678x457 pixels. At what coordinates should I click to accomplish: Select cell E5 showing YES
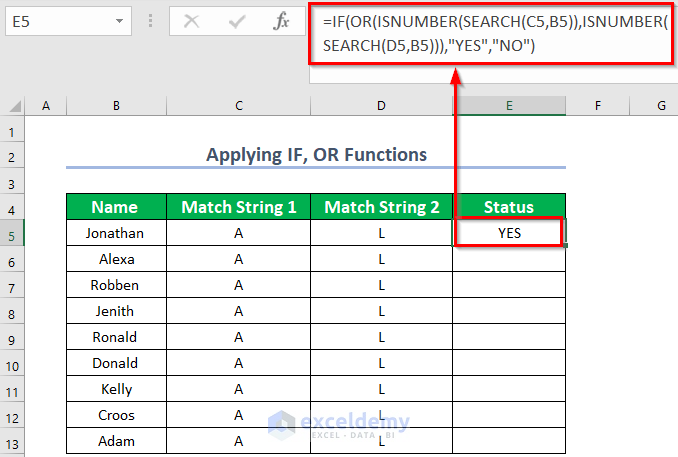[x=509, y=233]
